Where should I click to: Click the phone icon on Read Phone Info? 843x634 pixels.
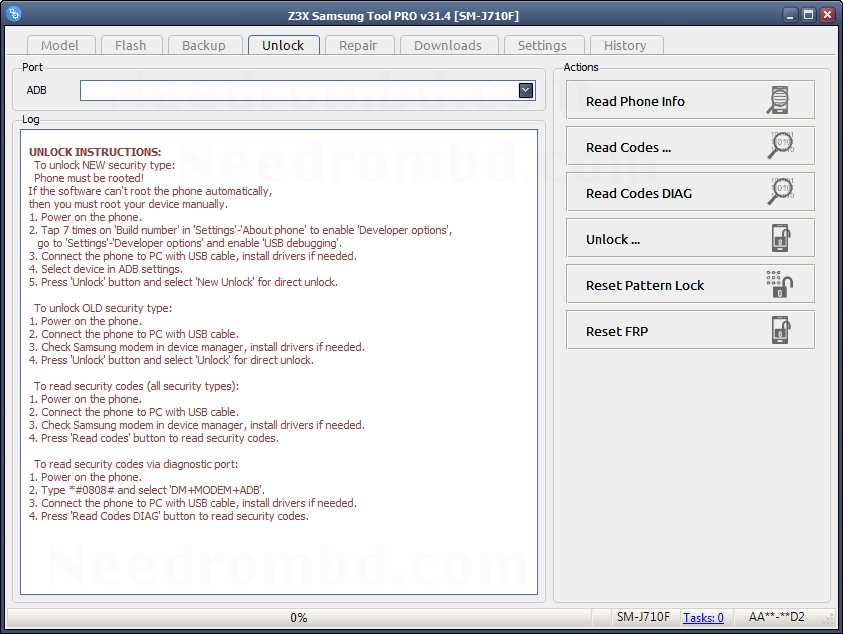[778, 100]
